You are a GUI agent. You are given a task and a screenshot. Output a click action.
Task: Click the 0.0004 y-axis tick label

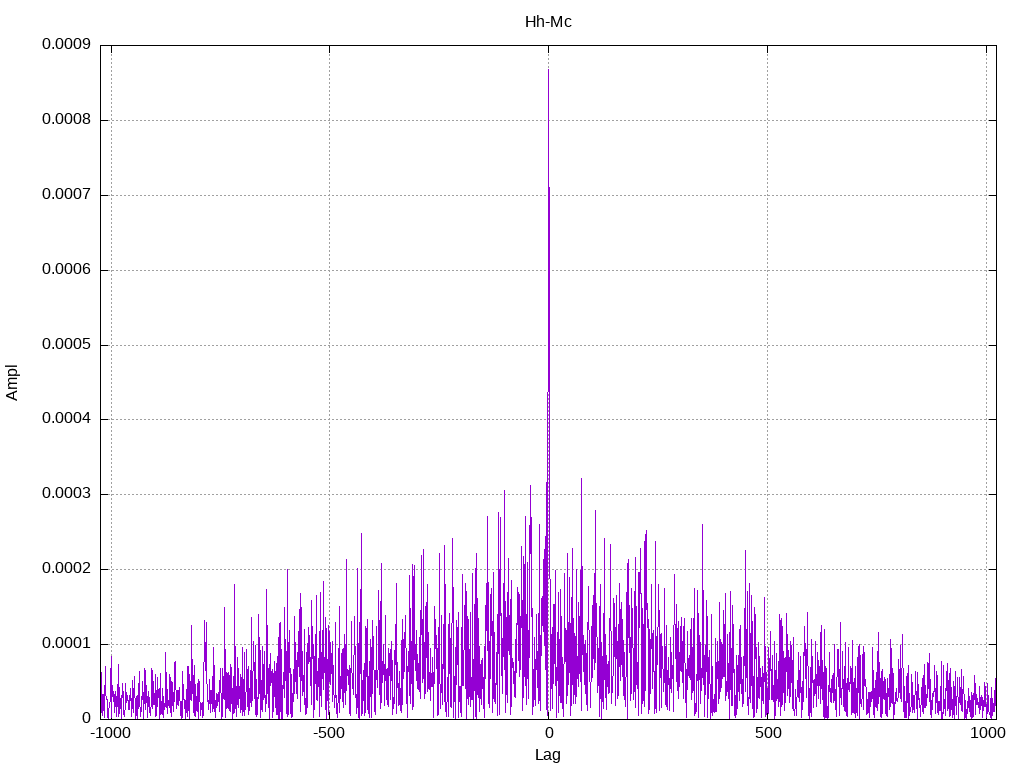pyautogui.click(x=66, y=419)
